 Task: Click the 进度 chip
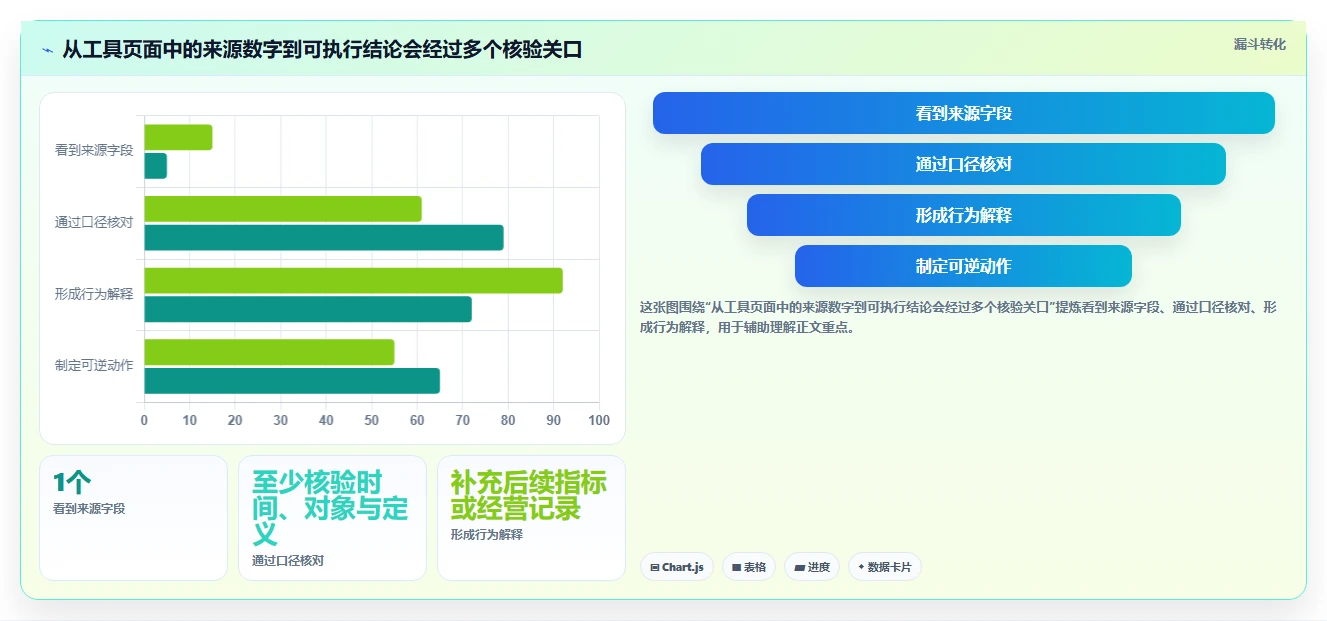pyautogui.click(x=812, y=567)
